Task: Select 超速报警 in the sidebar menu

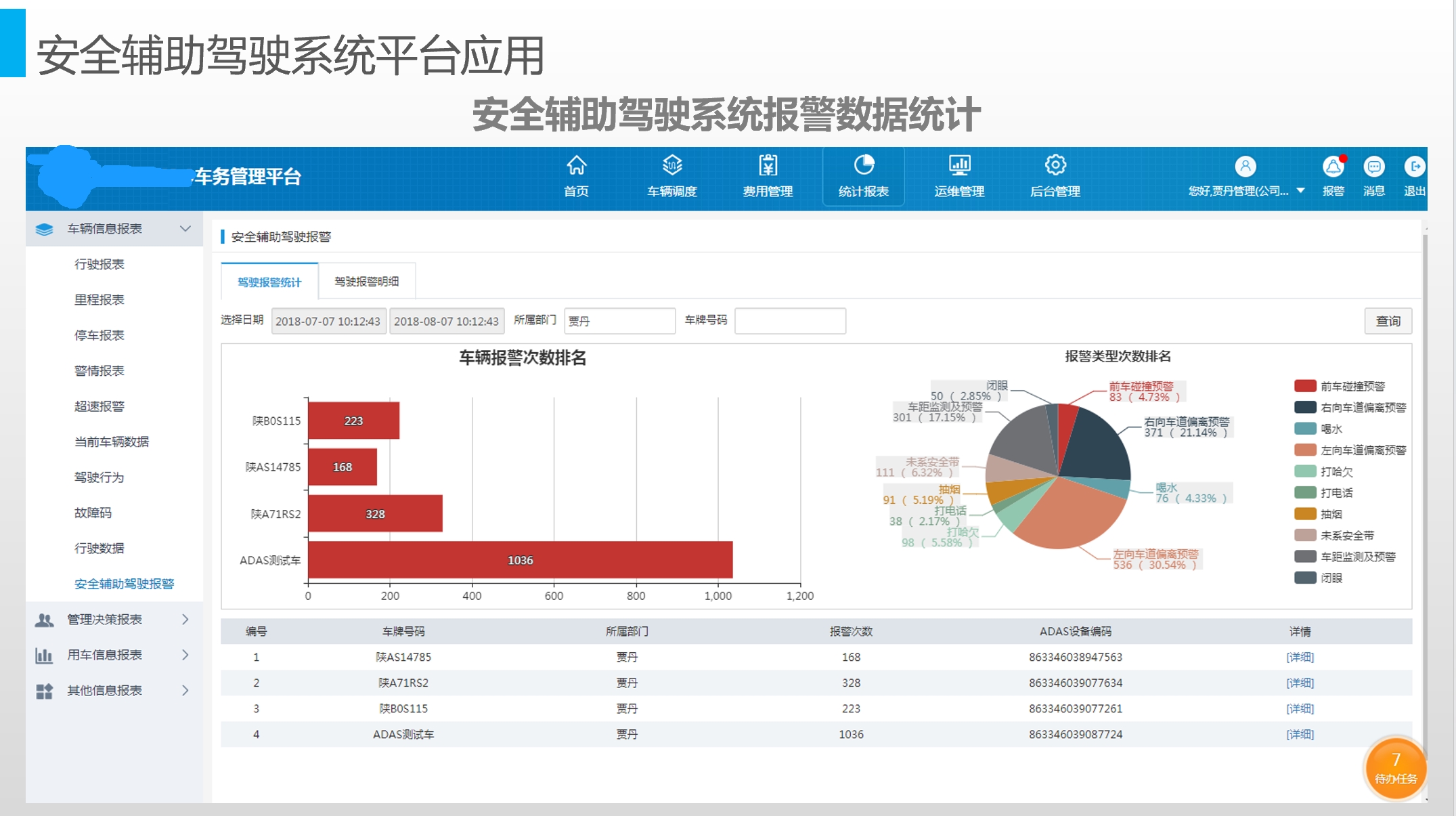Action: [x=100, y=406]
